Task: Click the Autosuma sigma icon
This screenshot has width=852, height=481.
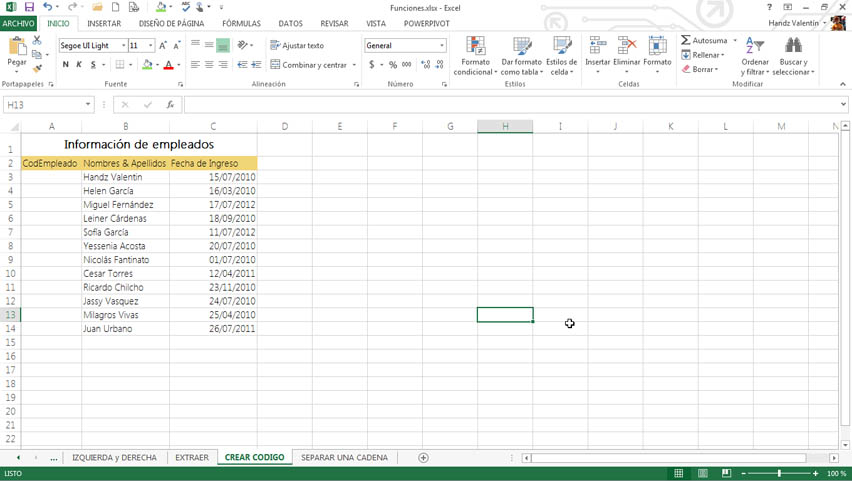Action: tap(686, 41)
